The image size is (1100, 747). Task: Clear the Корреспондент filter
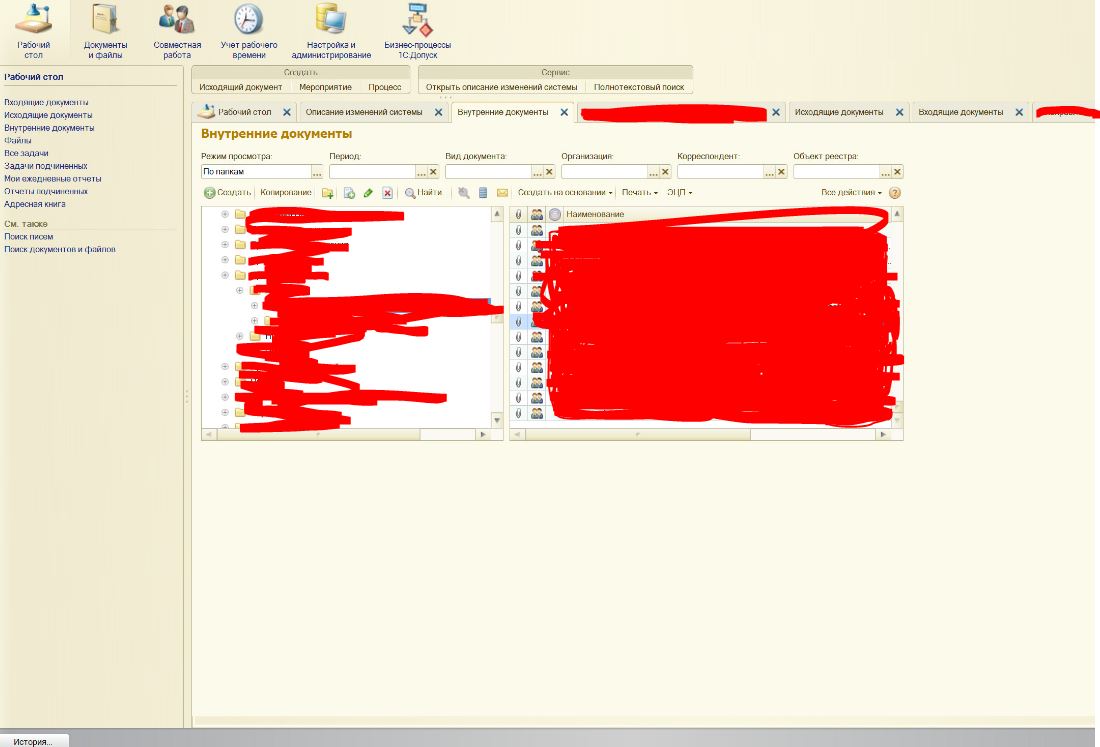click(x=781, y=172)
